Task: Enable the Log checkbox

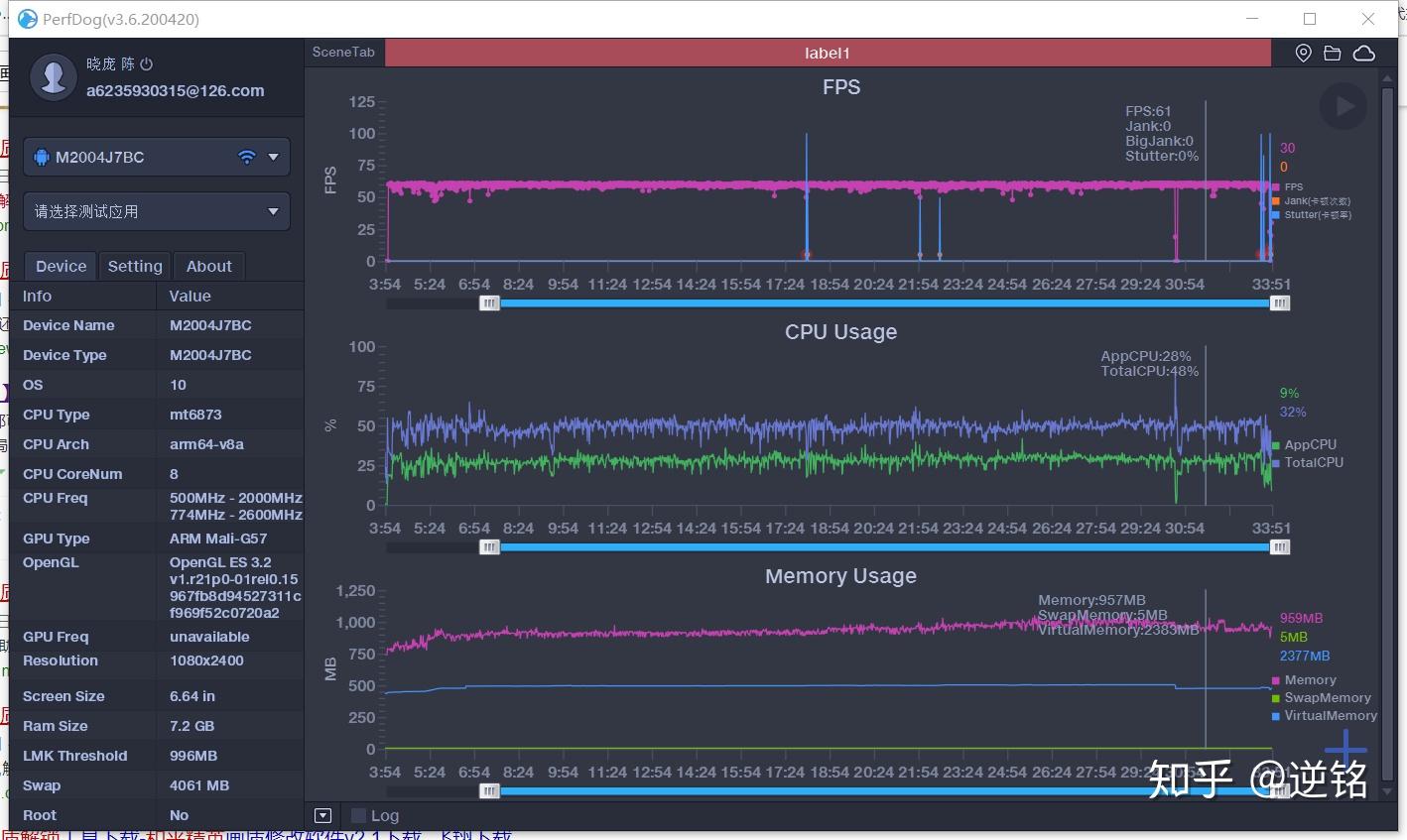Action: 359,815
